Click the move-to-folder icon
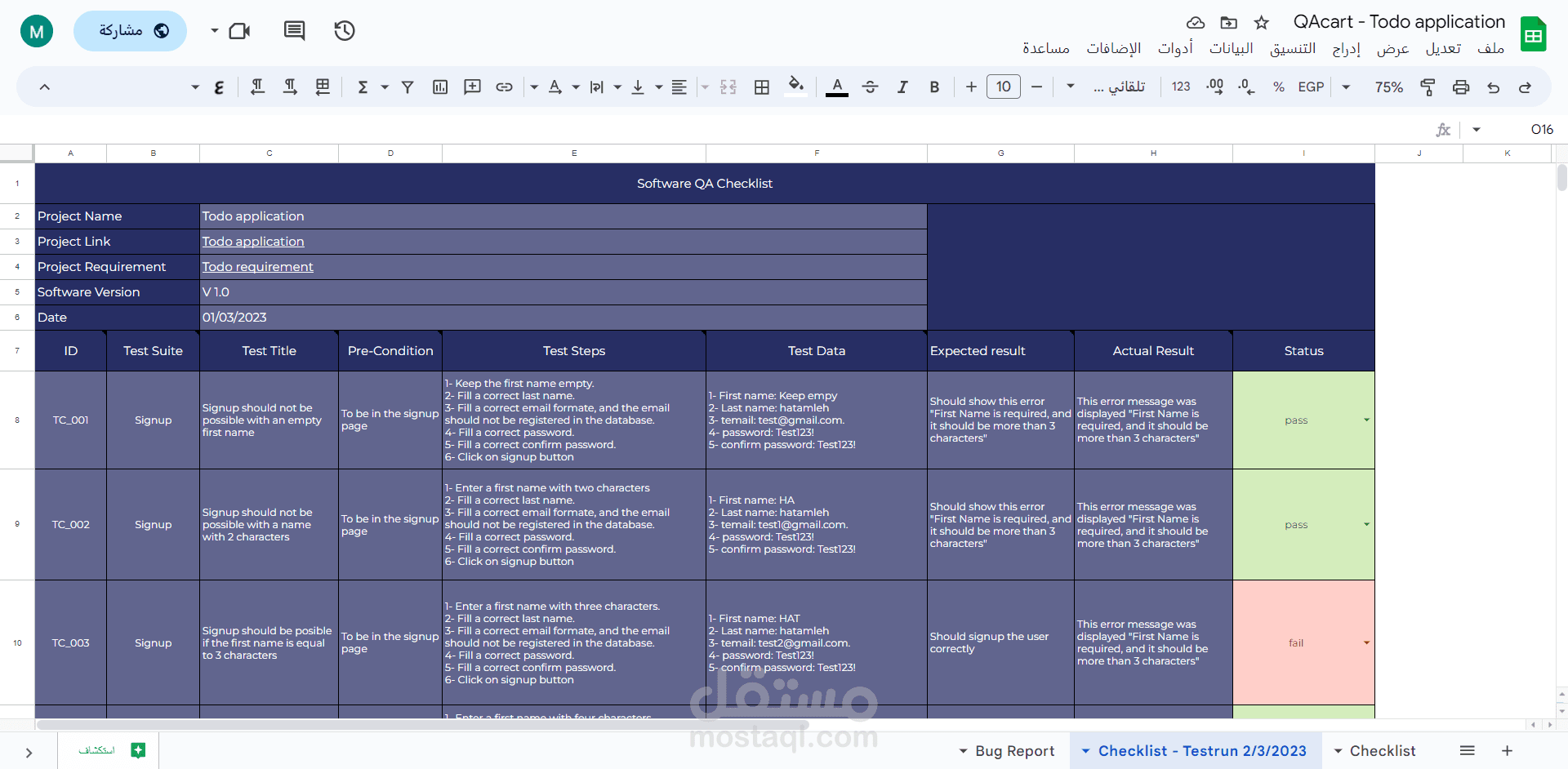 tap(1228, 23)
